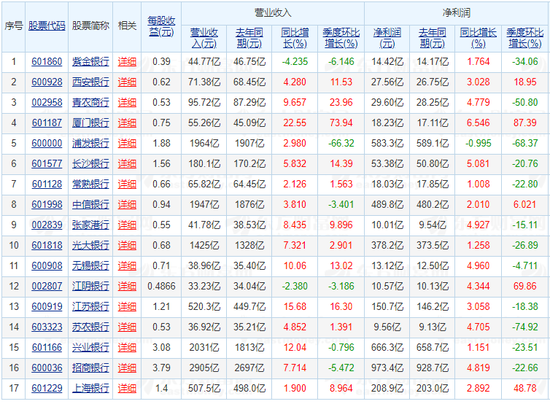
Task: Select quarterly growth value 87.39
Action: (525, 123)
